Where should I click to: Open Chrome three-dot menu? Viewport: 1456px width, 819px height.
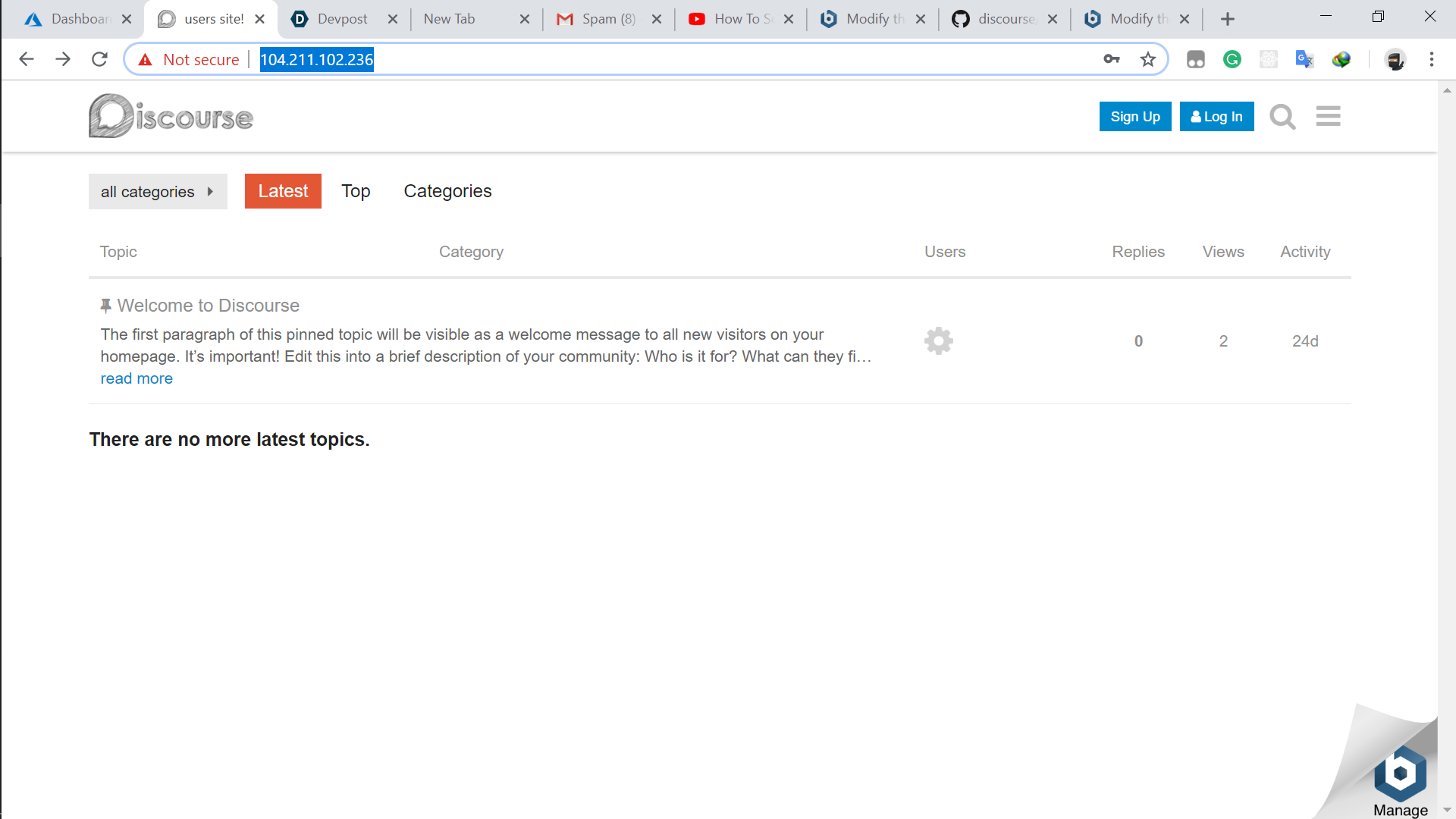pos(1431,60)
